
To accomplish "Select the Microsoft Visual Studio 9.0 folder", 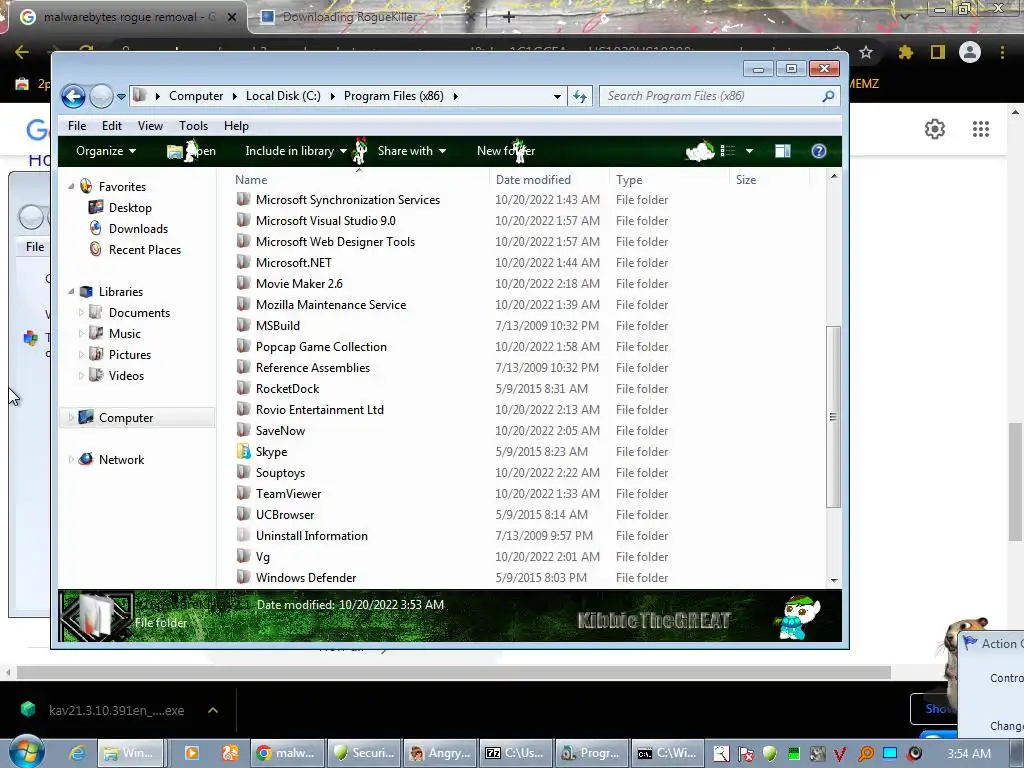I will point(326,221).
